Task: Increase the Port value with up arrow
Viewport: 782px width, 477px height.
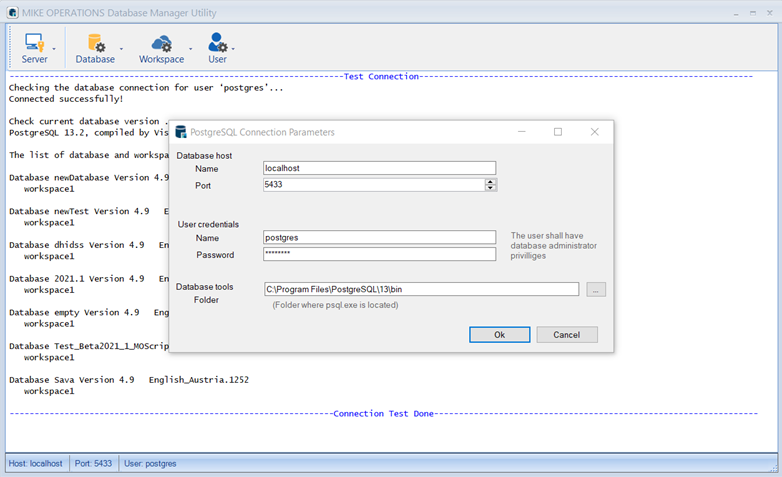Action: [x=491, y=182]
